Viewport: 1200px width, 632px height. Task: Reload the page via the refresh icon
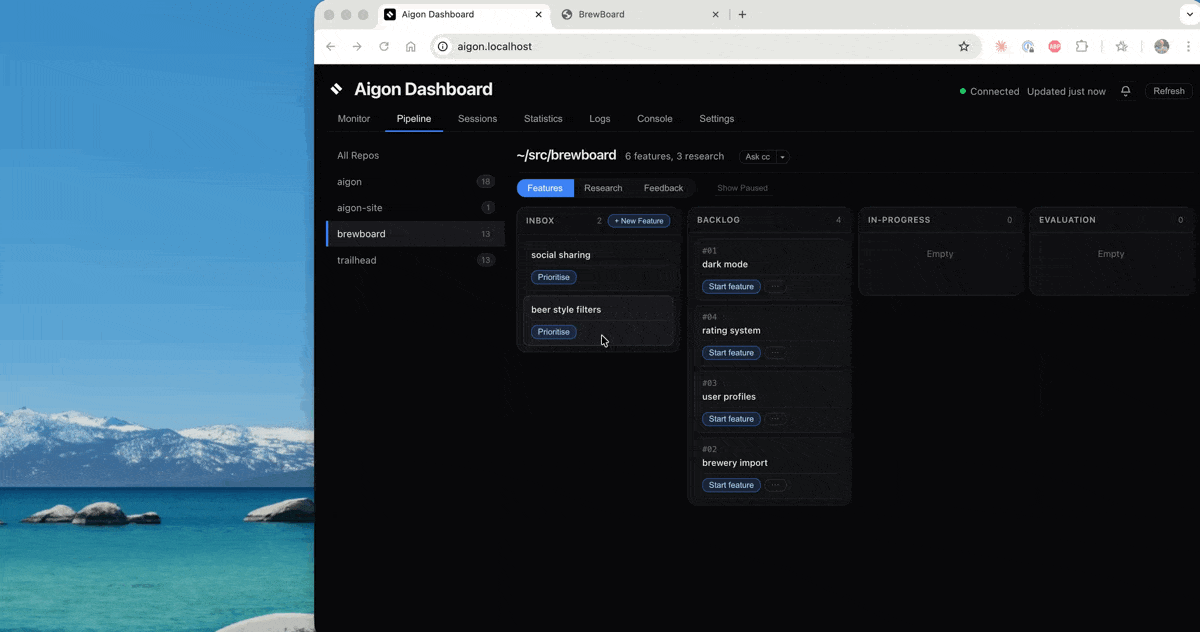(383, 46)
